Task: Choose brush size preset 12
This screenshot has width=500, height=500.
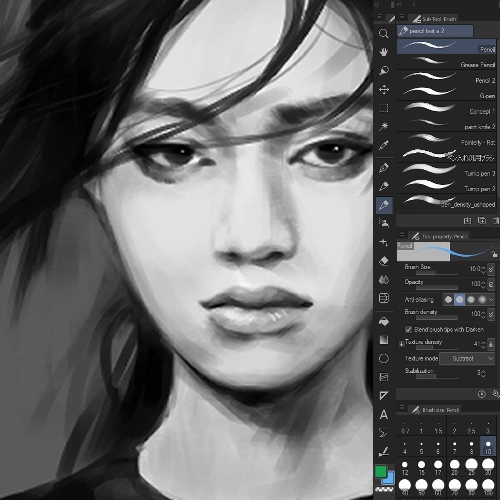Action: coord(405,468)
